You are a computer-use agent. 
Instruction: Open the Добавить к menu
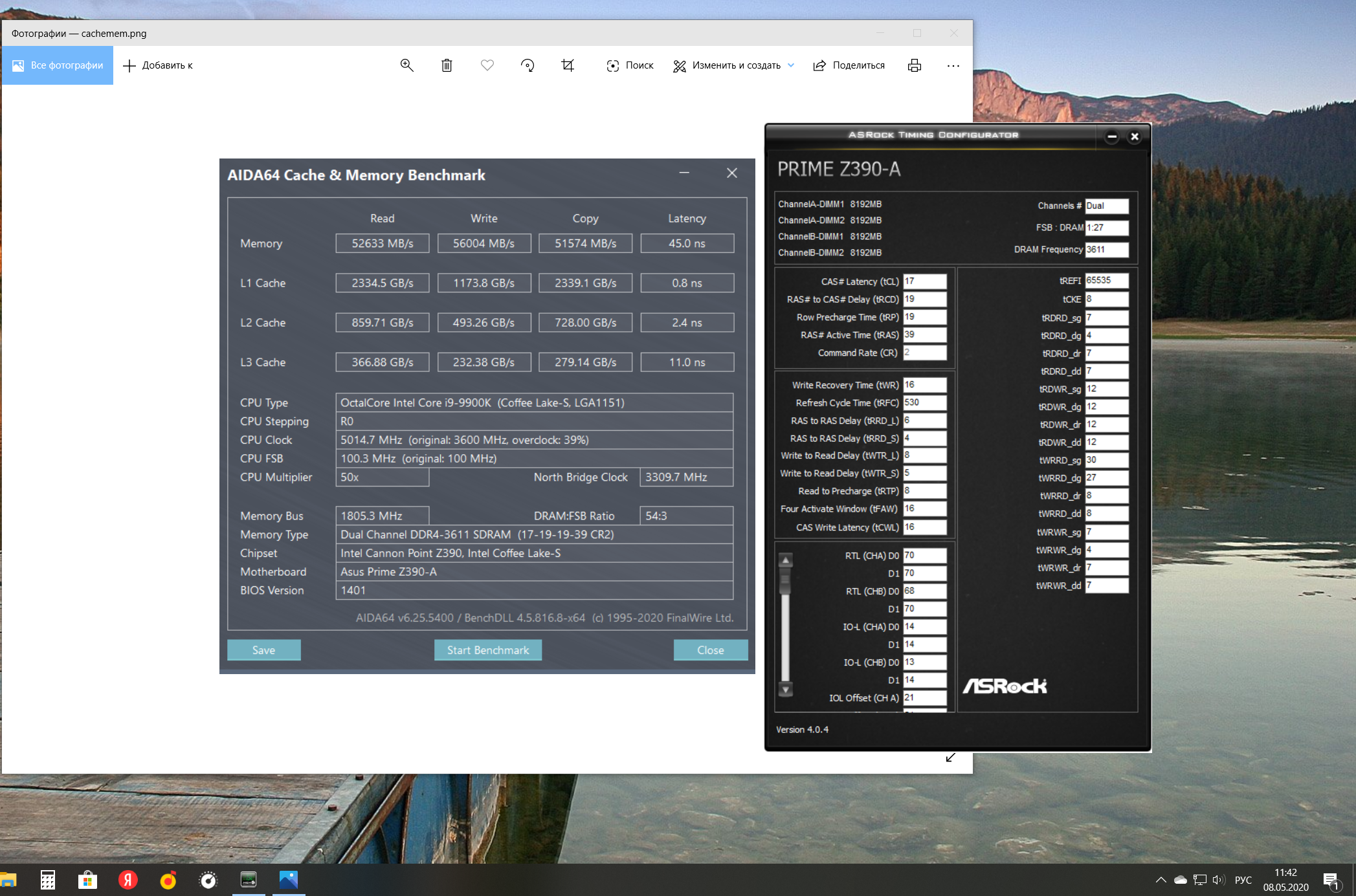click(x=158, y=65)
